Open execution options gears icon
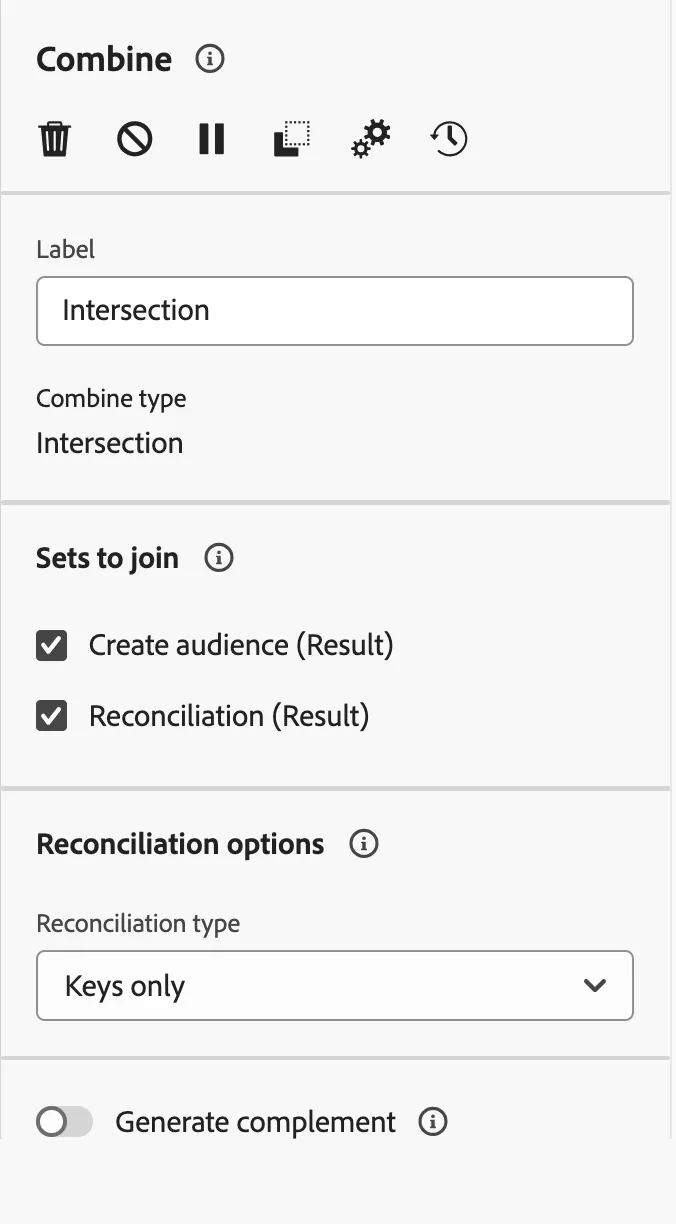The width and height of the screenshot is (676, 1224). [371, 139]
